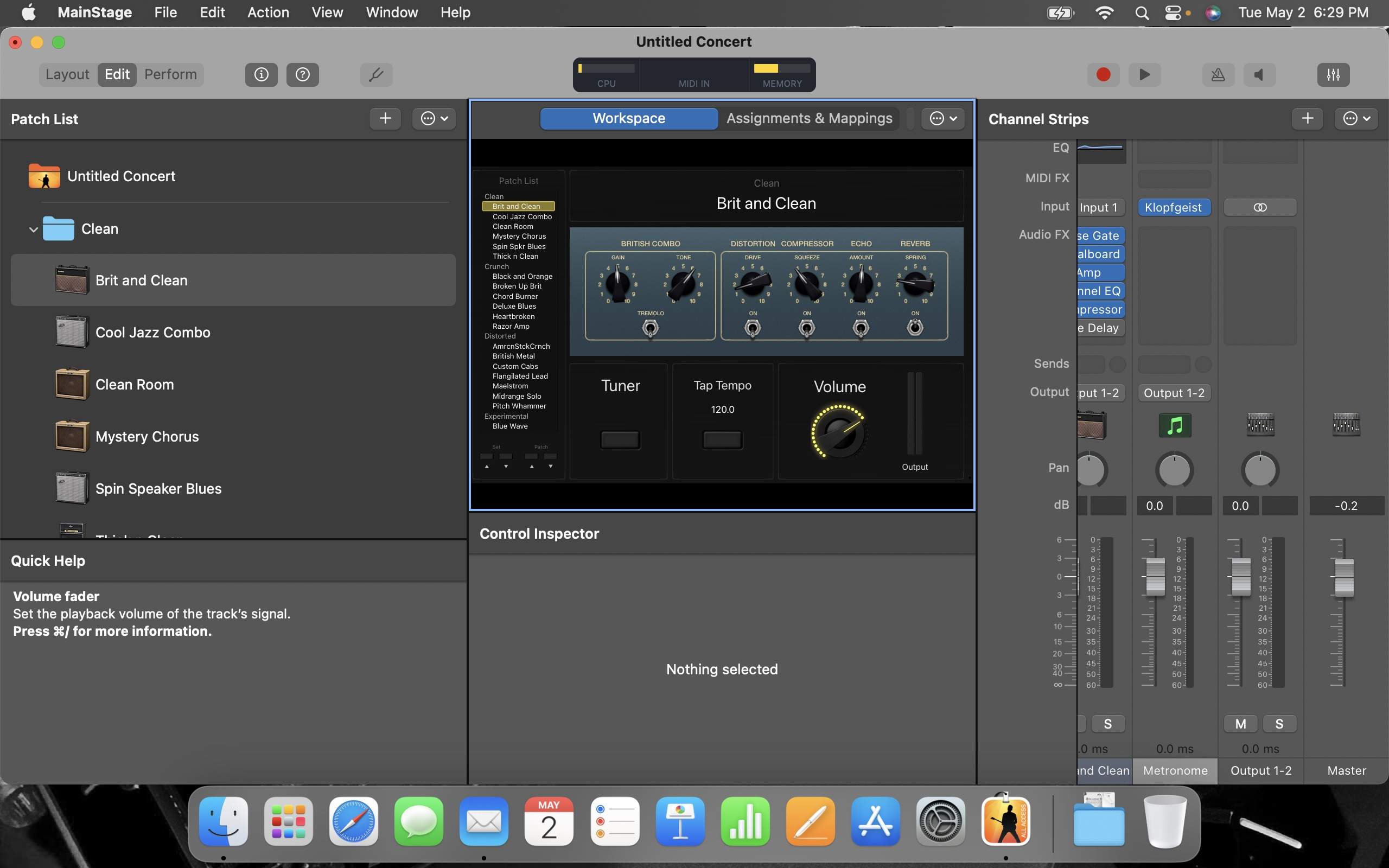Switch to Assignments & Mappings tab
Screen dimensions: 1389x868
click(810, 118)
